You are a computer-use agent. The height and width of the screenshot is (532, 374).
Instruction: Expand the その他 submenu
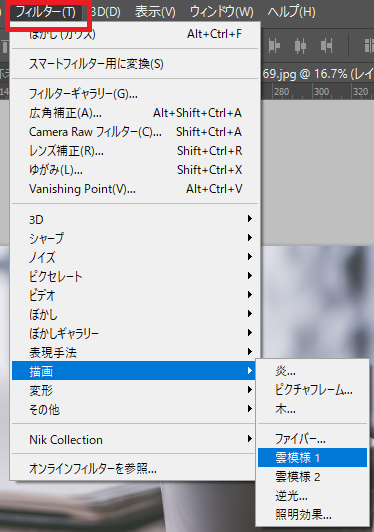[x=134, y=410]
